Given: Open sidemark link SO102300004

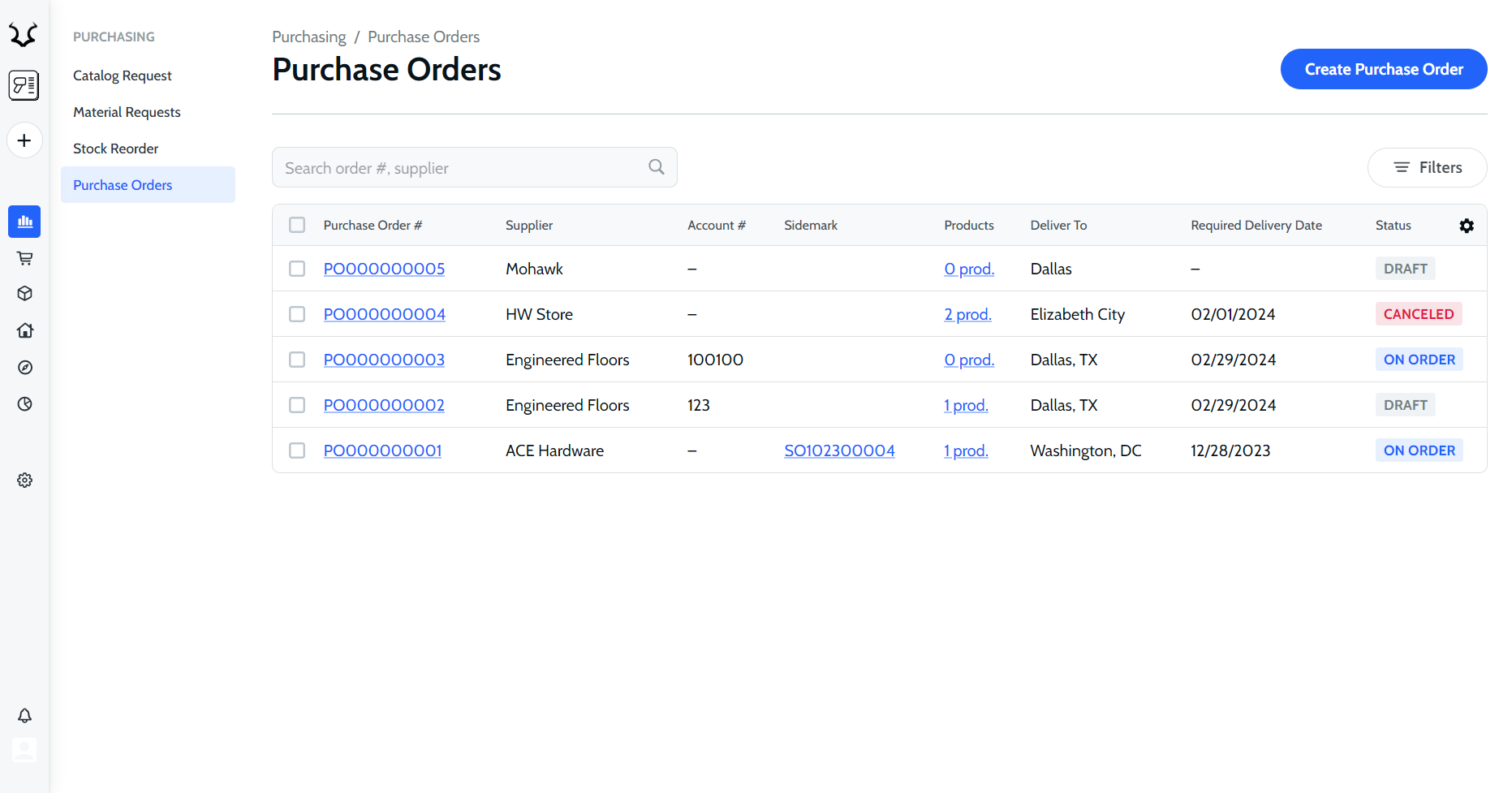Looking at the screenshot, I should [839, 450].
